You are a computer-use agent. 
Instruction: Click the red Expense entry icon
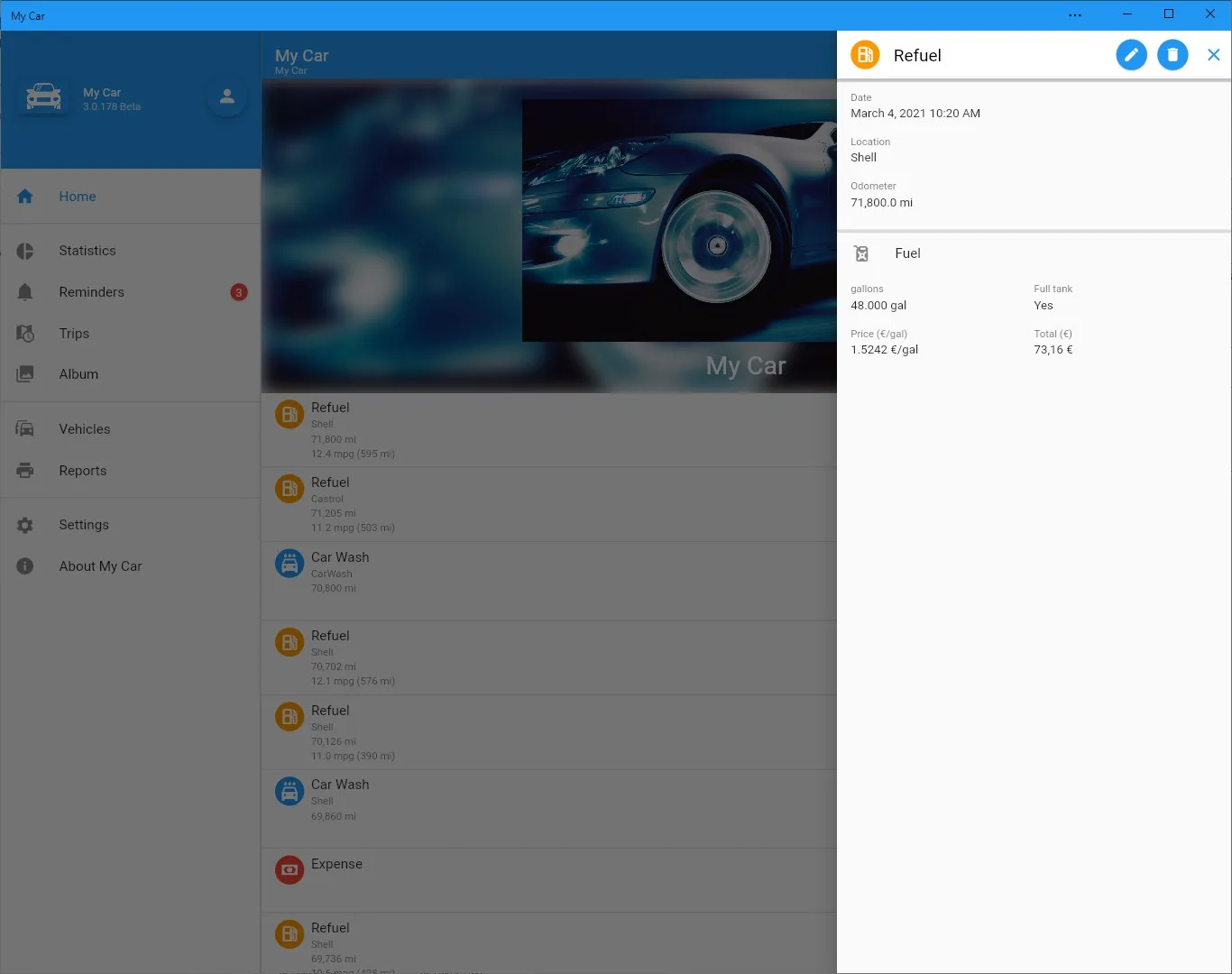click(290, 870)
